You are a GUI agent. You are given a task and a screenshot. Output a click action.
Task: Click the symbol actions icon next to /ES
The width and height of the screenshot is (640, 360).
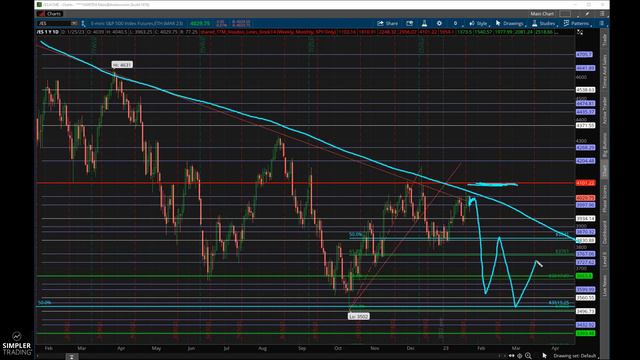pos(83,23)
